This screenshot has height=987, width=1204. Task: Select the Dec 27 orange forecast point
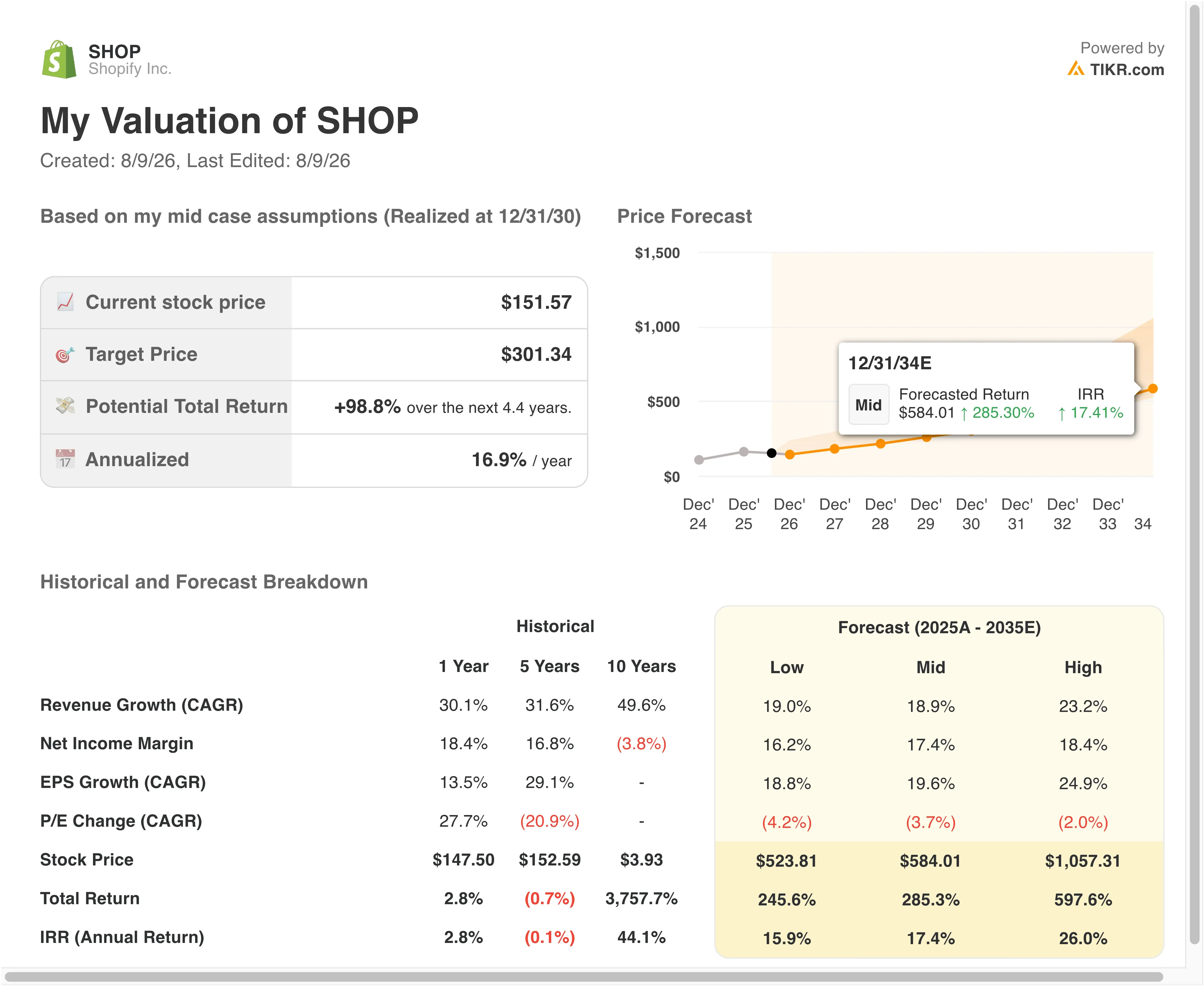point(835,449)
